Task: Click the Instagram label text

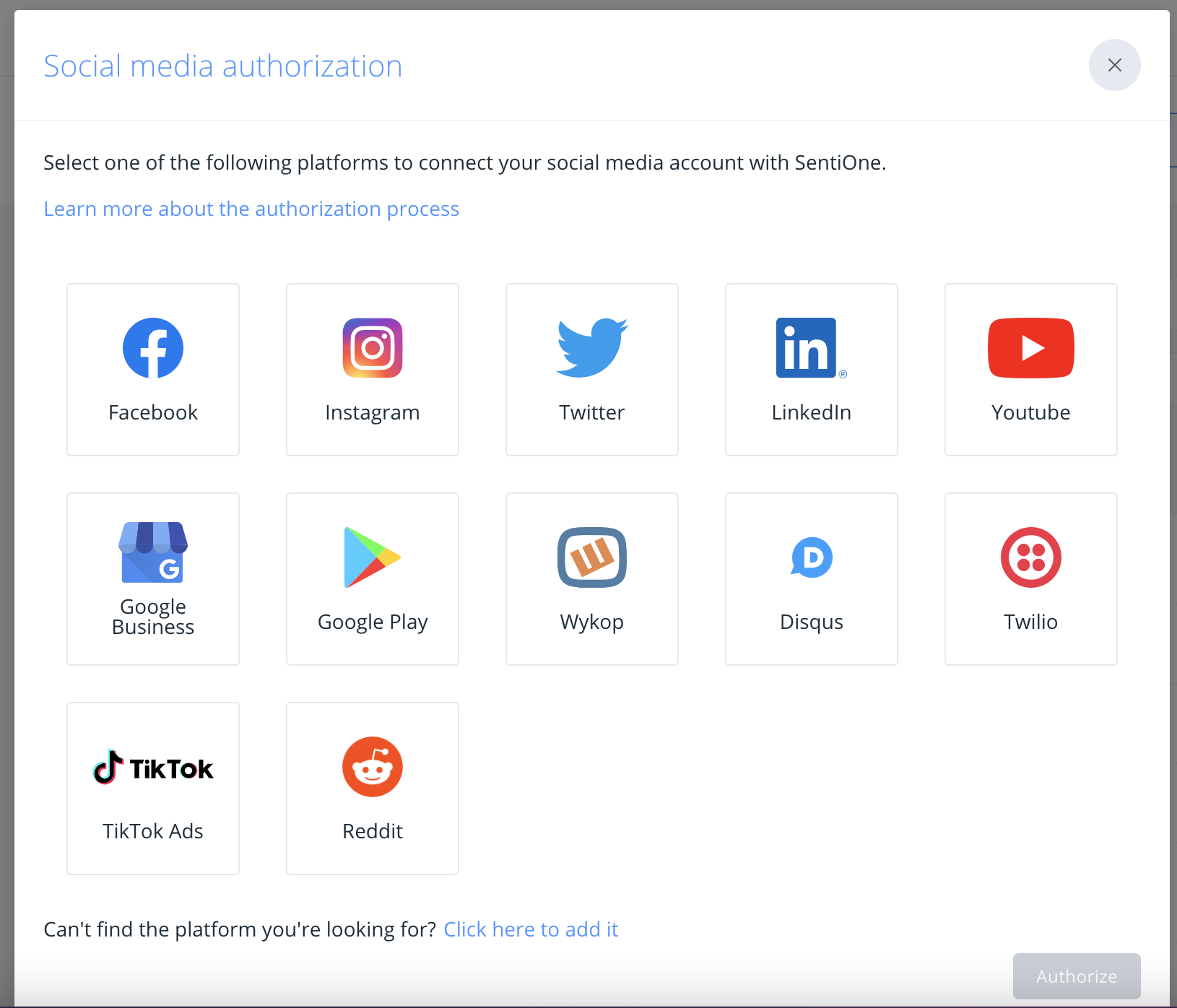Action: click(x=373, y=413)
